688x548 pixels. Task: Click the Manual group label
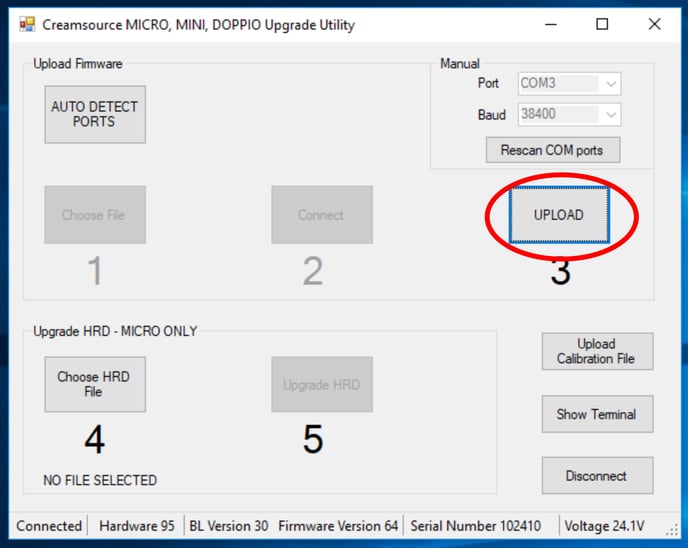[460, 64]
